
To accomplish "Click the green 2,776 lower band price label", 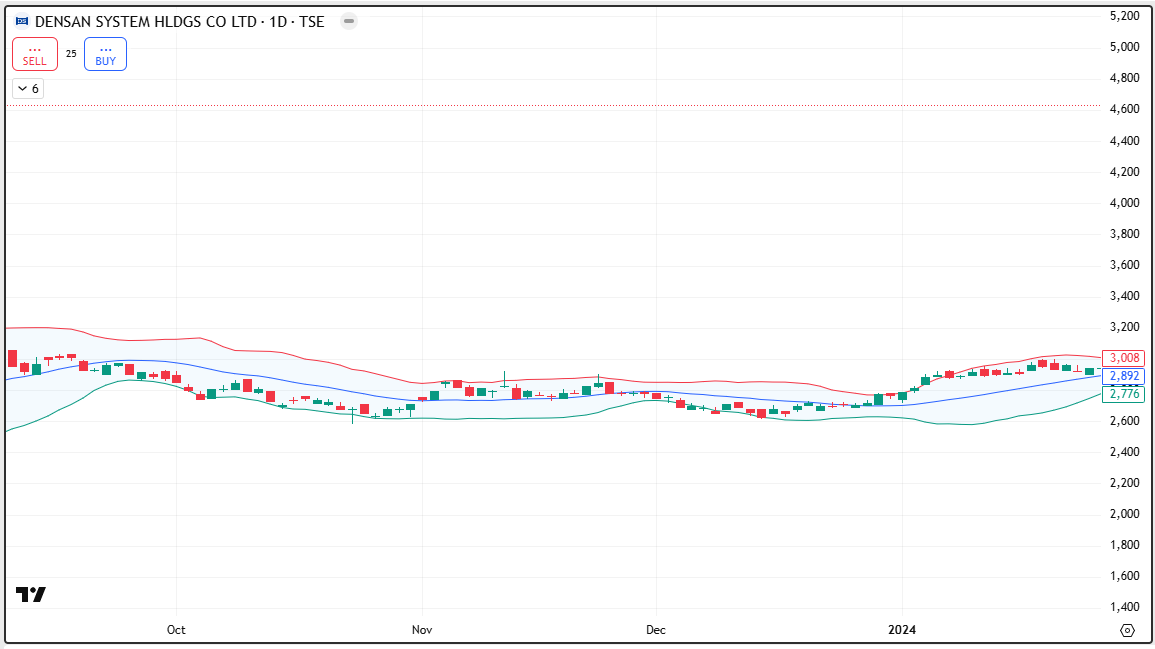I will pyautogui.click(x=1123, y=394).
